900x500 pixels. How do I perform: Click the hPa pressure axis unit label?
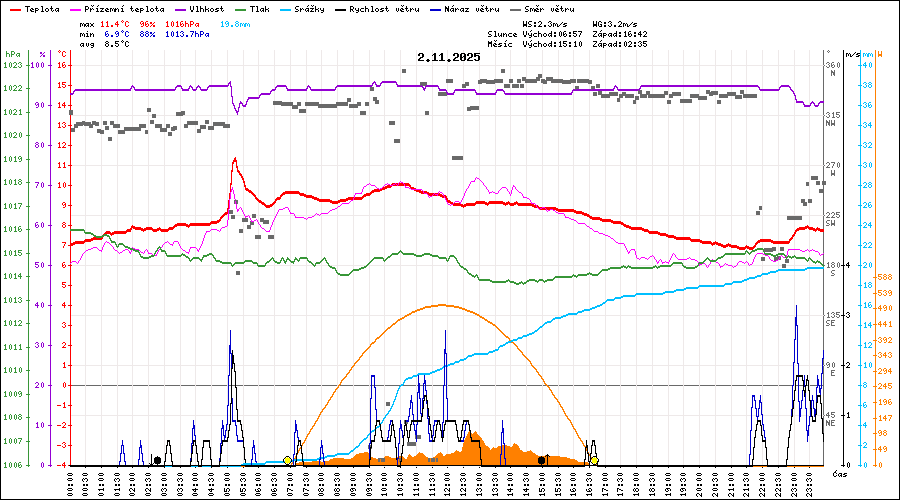[11, 53]
